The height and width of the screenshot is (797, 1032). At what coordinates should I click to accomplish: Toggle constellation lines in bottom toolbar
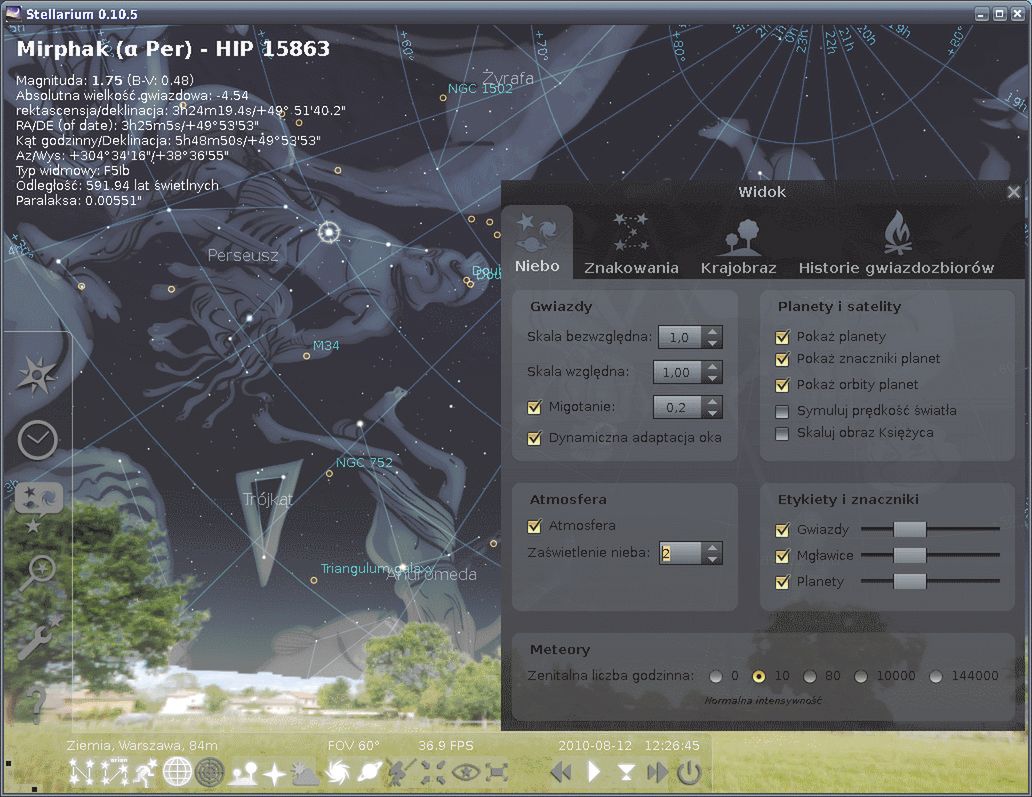click(x=81, y=772)
